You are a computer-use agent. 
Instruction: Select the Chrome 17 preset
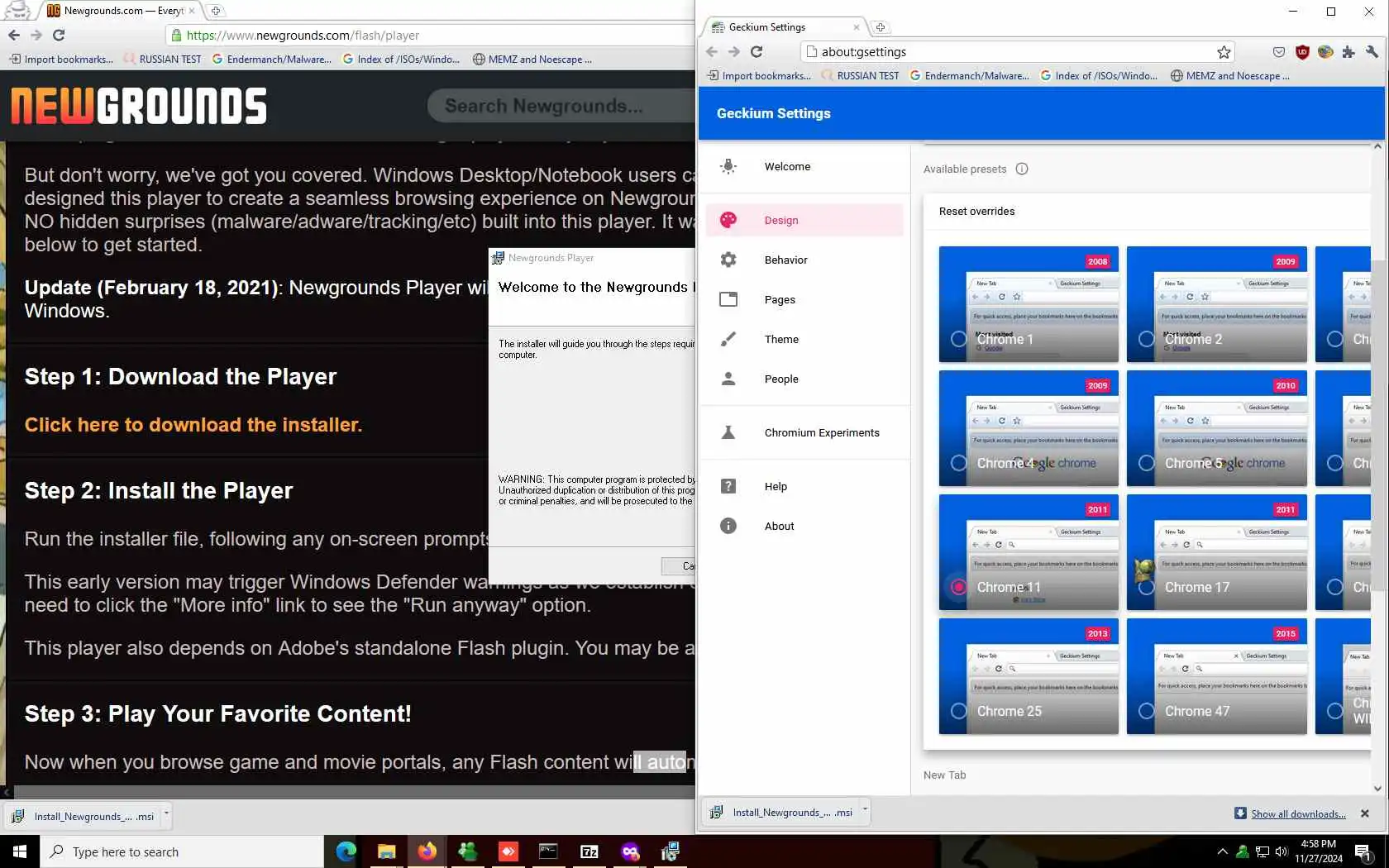[x=1217, y=552]
